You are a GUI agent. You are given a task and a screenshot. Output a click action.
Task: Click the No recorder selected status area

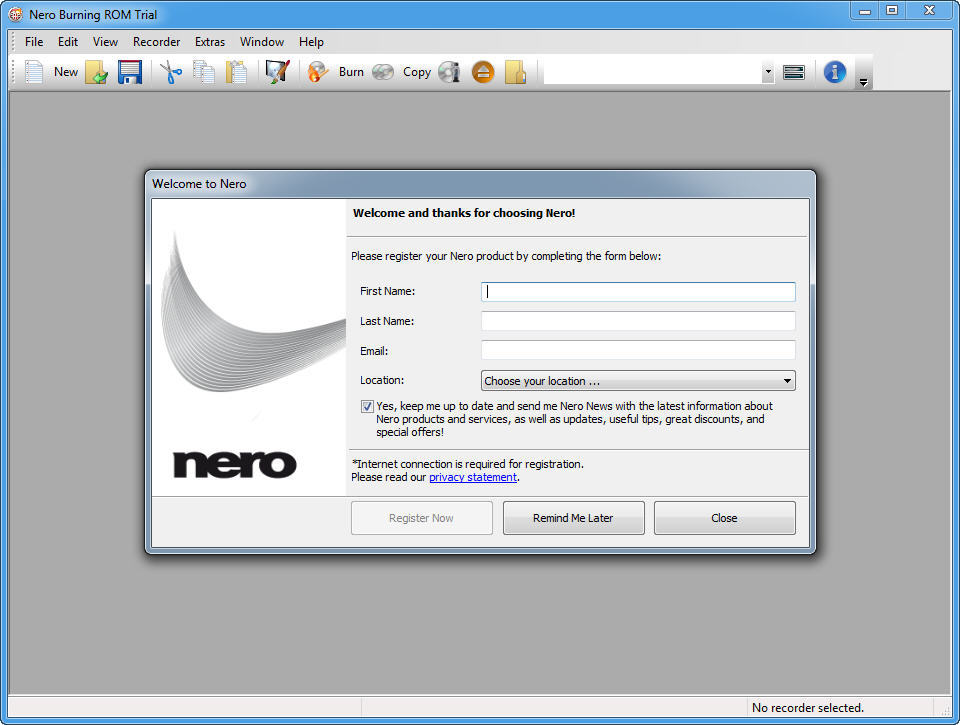(x=807, y=707)
